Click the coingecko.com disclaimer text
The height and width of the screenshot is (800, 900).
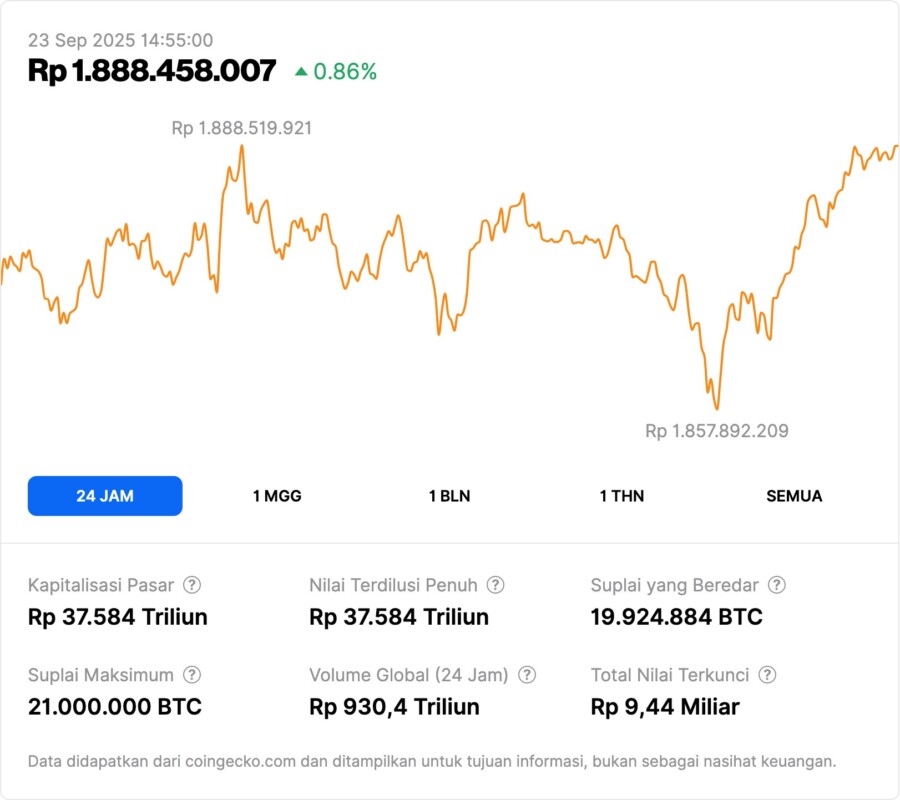pos(432,761)
